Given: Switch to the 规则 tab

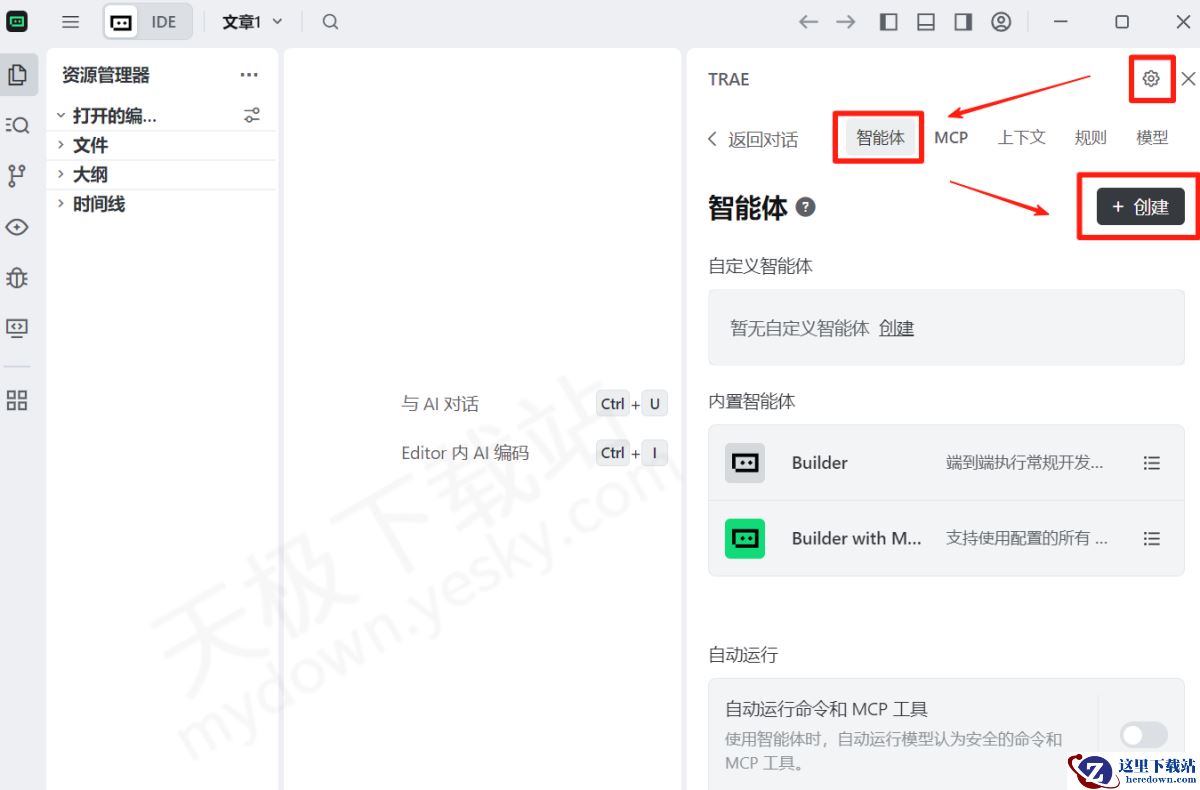Looking at the screenshot, I should click(x=1090, y=138).
